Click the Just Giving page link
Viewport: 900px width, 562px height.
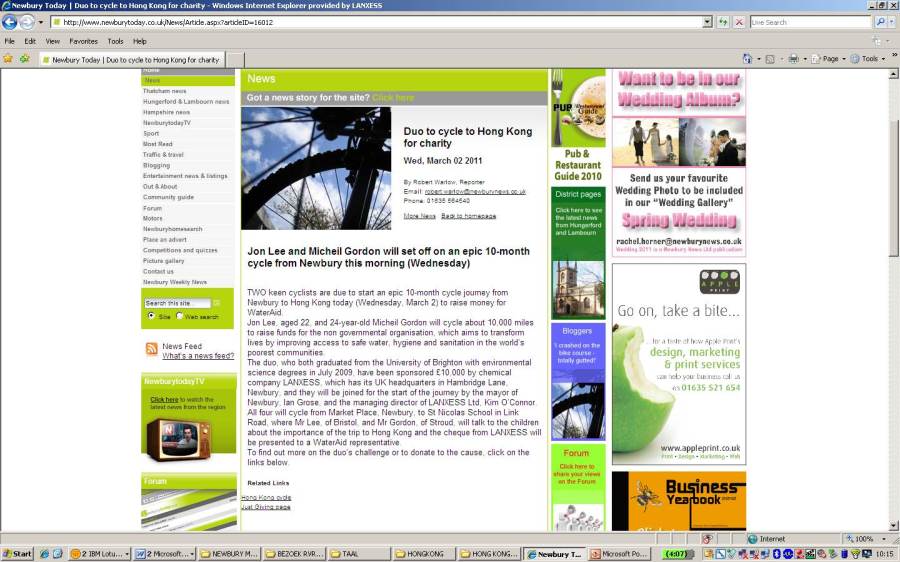pyautogui.click(x=265, y=507)
